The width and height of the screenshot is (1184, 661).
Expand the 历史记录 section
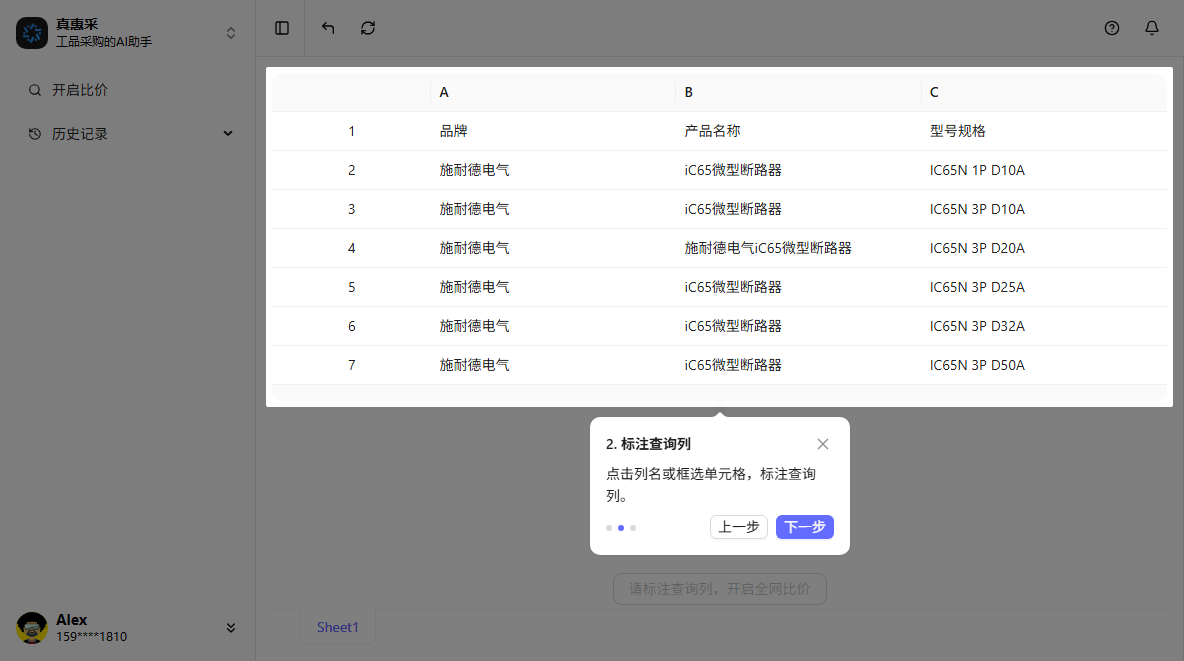click(227, 133)
